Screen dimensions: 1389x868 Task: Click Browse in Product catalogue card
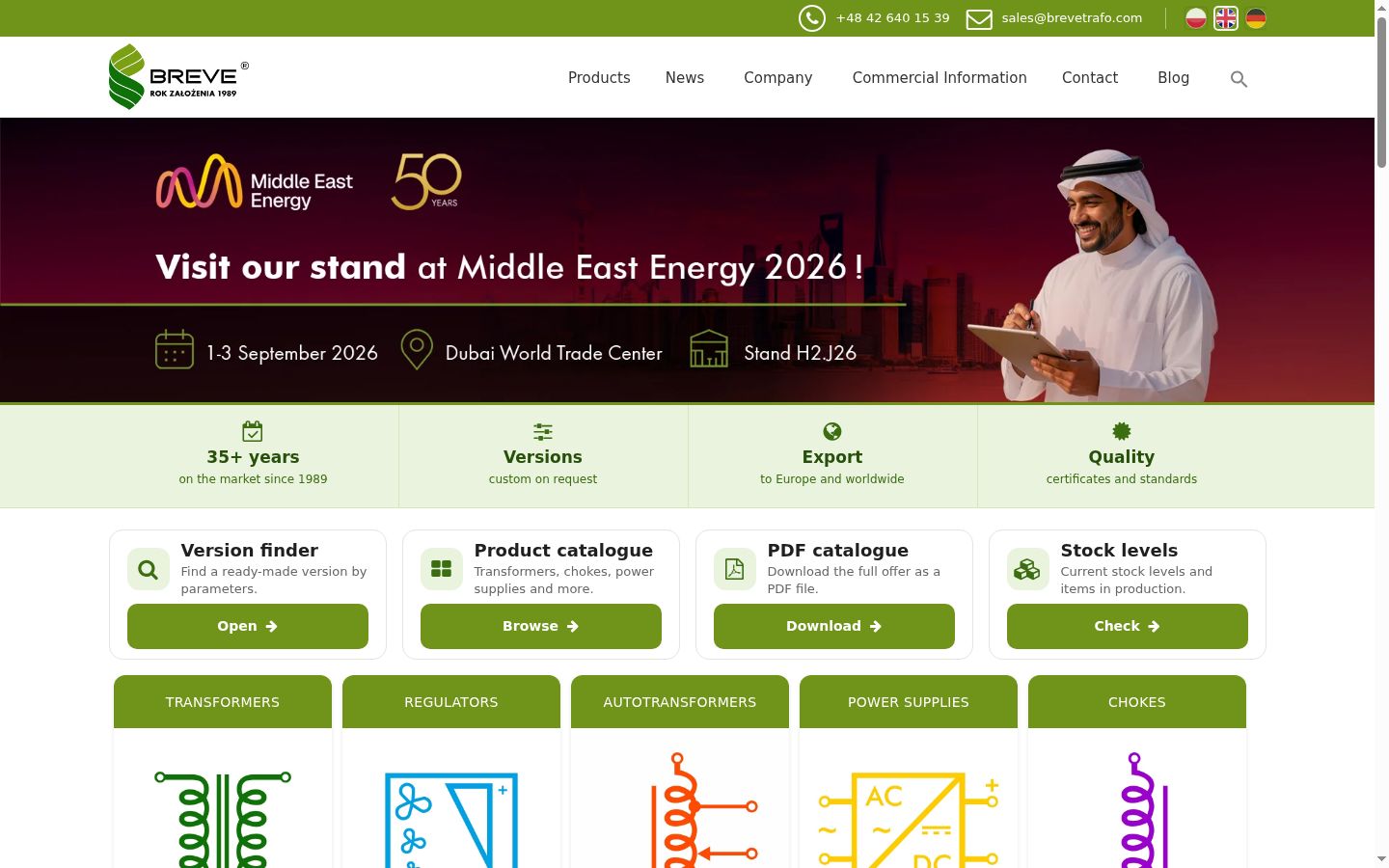click(541, 627)
